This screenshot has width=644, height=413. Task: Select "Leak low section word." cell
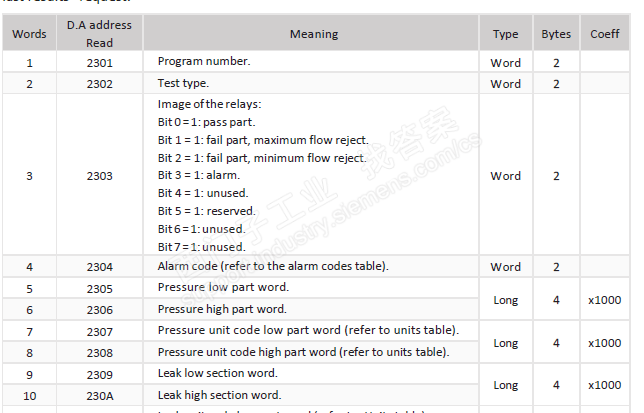tap(215, 374)
